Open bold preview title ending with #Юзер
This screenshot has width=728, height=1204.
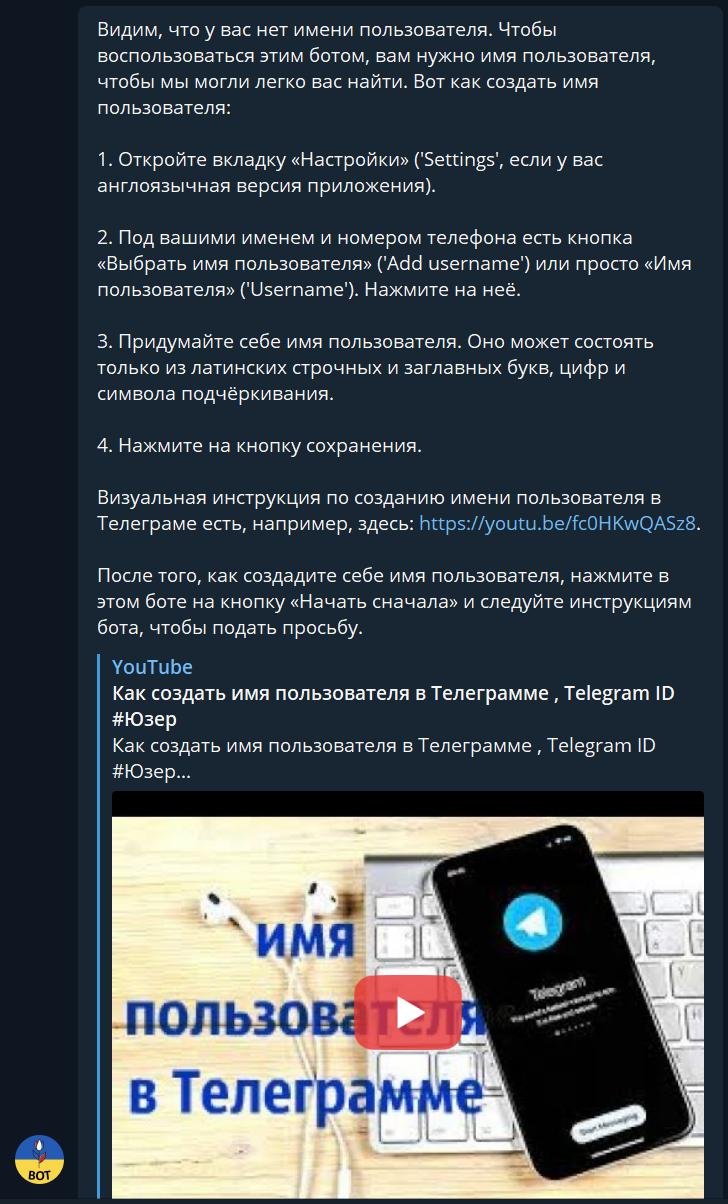[x=393, y=706]
